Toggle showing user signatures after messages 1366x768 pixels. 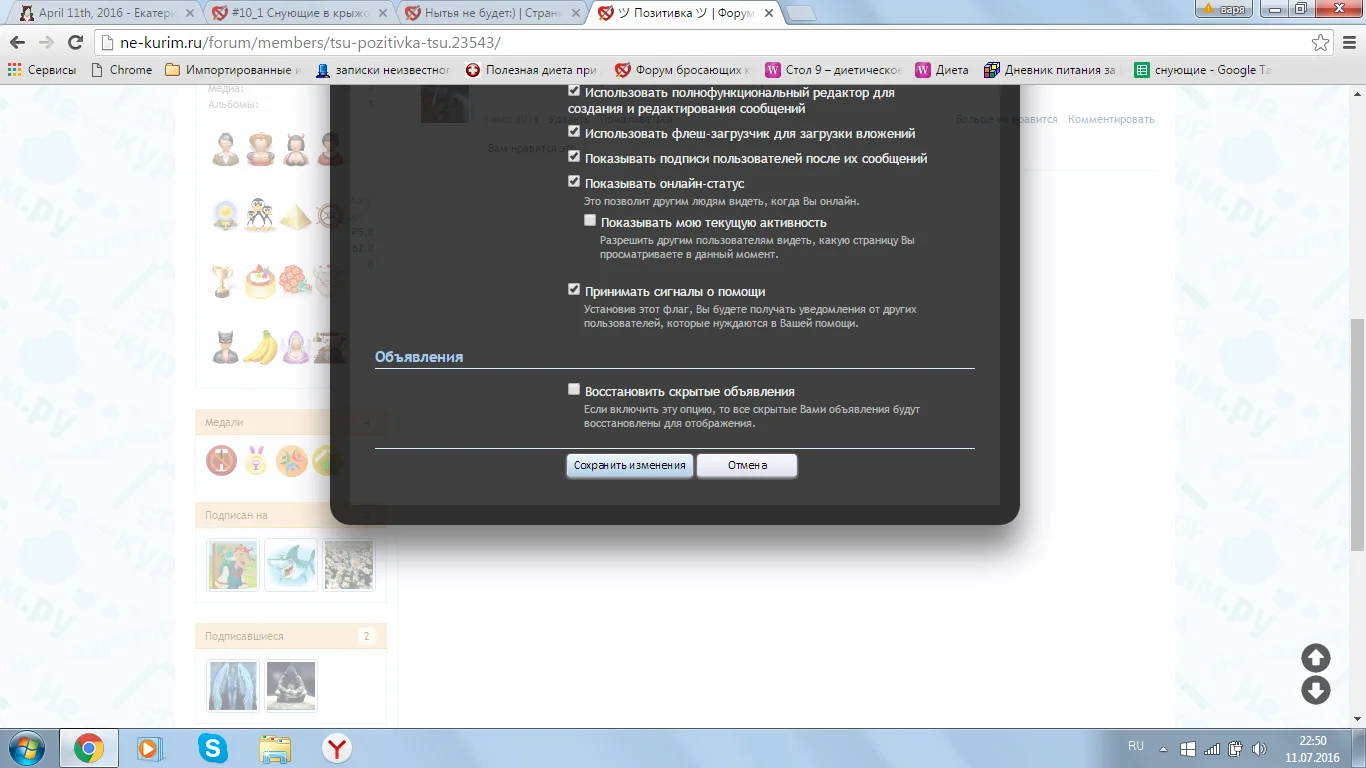pos(574,157)
